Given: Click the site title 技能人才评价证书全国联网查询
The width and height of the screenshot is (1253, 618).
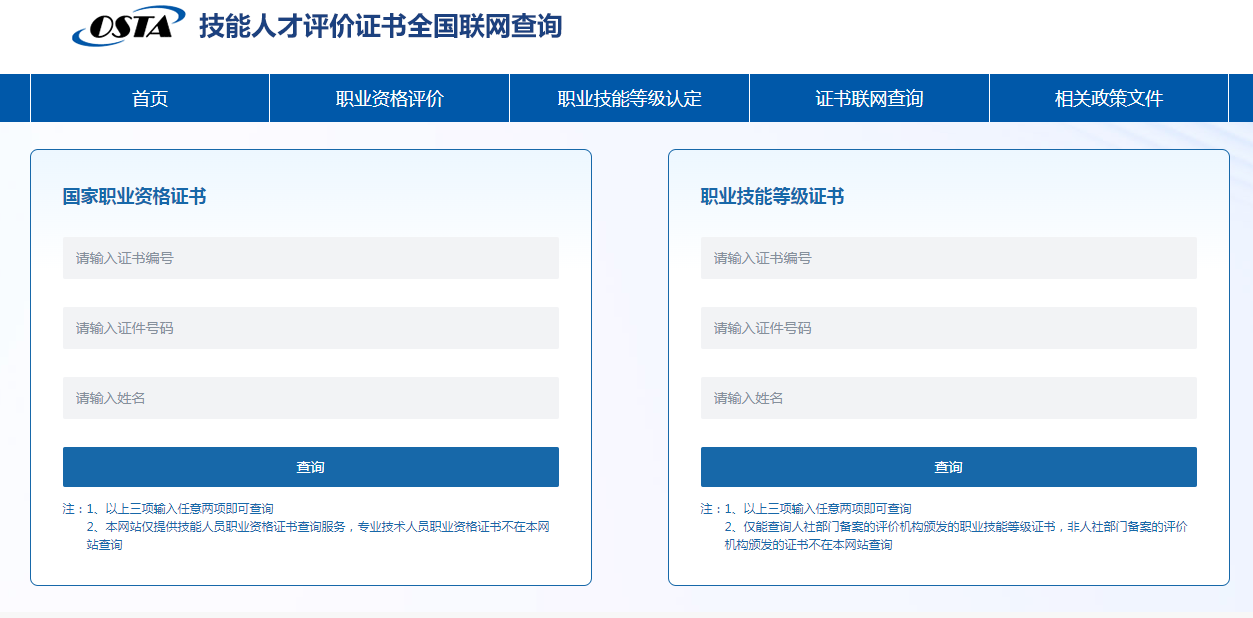Looking at the screenshot, I should 380,27.
